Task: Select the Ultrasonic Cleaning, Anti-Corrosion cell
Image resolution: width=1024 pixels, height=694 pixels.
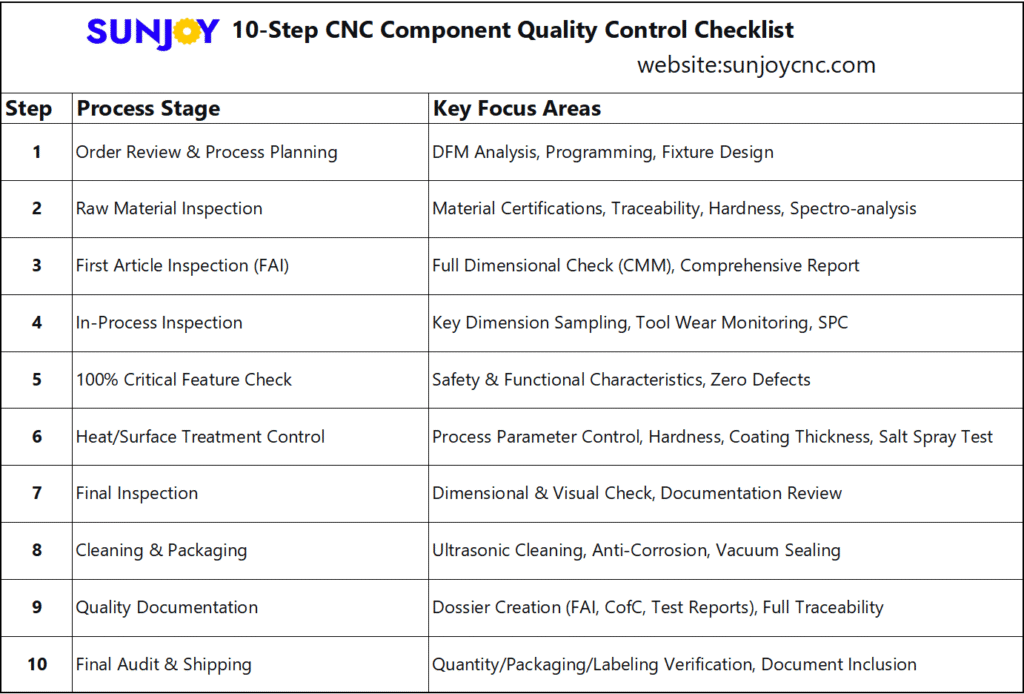Action: pos(636,551)
